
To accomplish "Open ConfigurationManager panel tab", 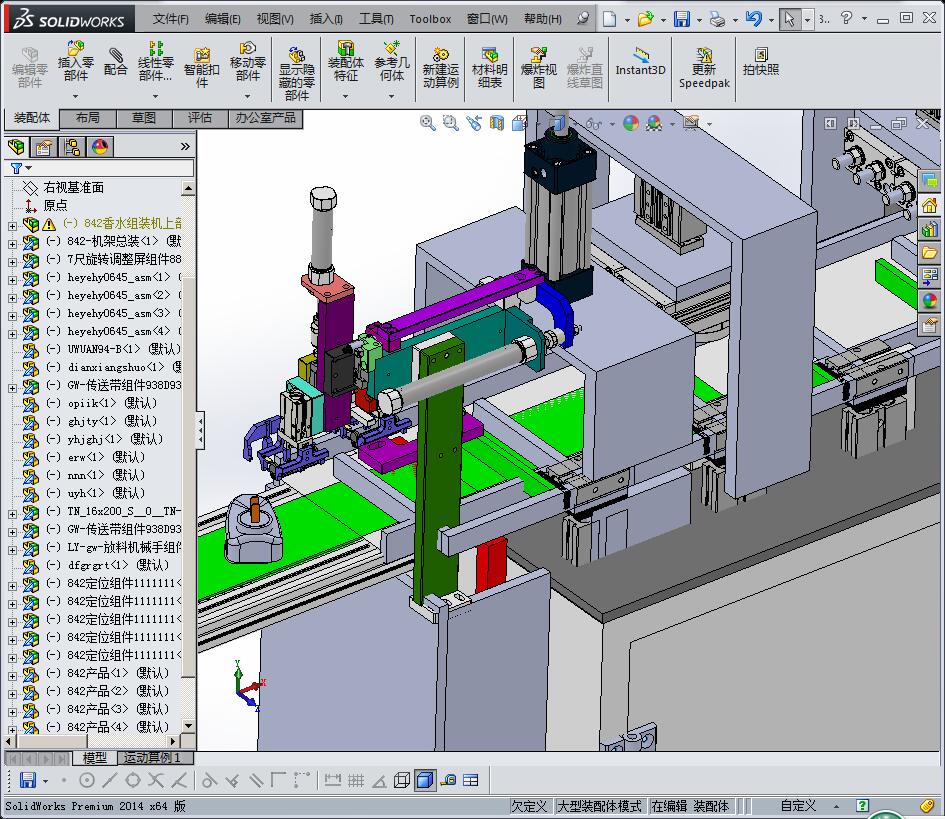I will pos(72,146).
